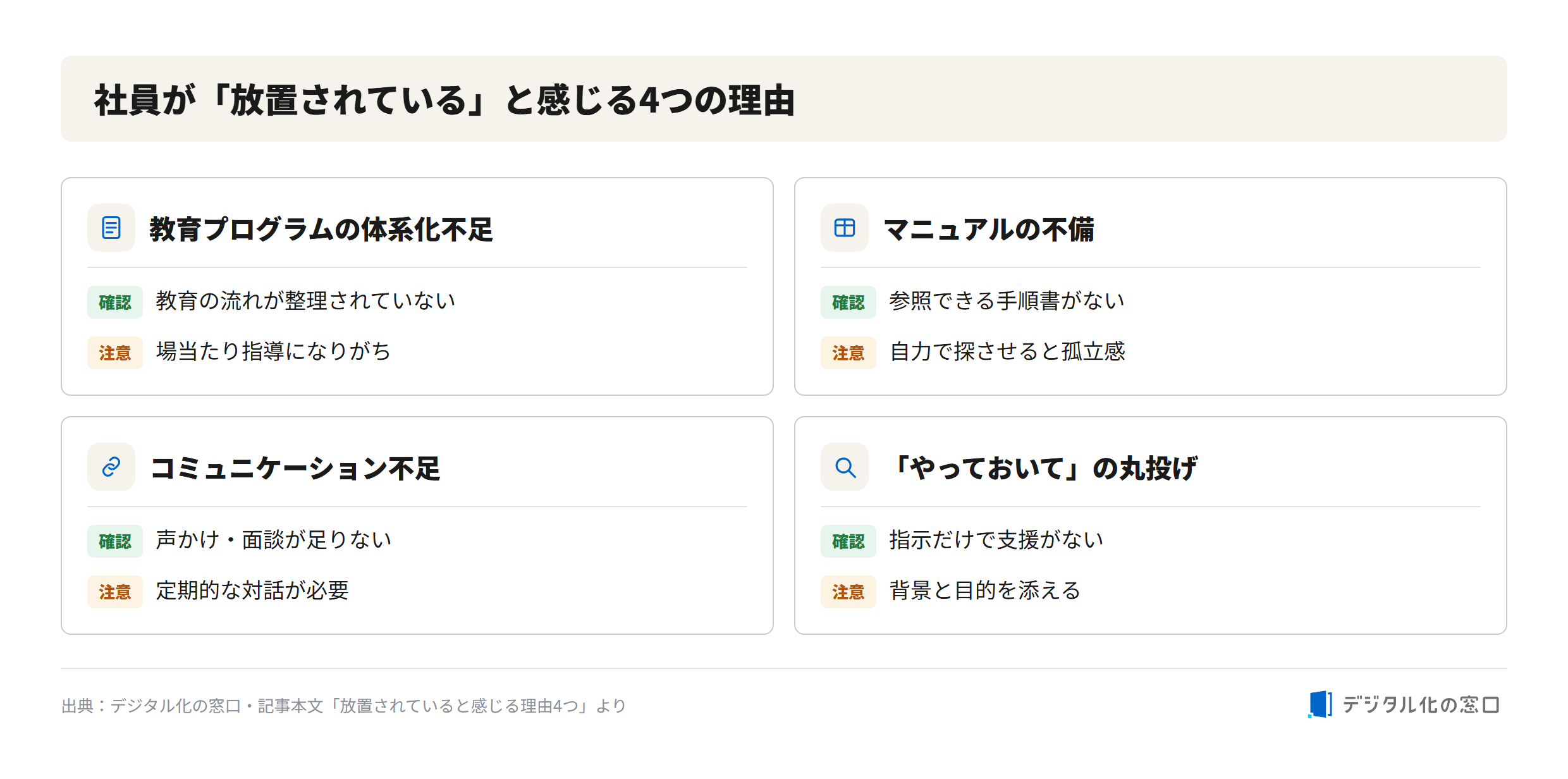This screenshot has width=1568, height=779.
Task: Open the コミュニケーション不足 card title
Action: (x=295, y=468)
